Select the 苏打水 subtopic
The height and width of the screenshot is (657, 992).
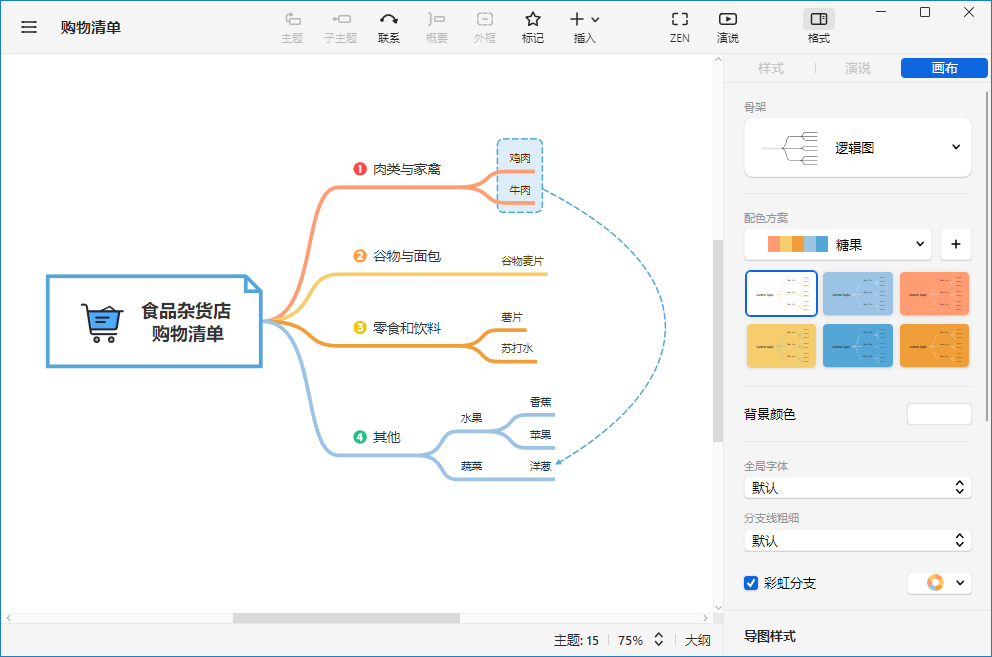[x=517, y=348]
